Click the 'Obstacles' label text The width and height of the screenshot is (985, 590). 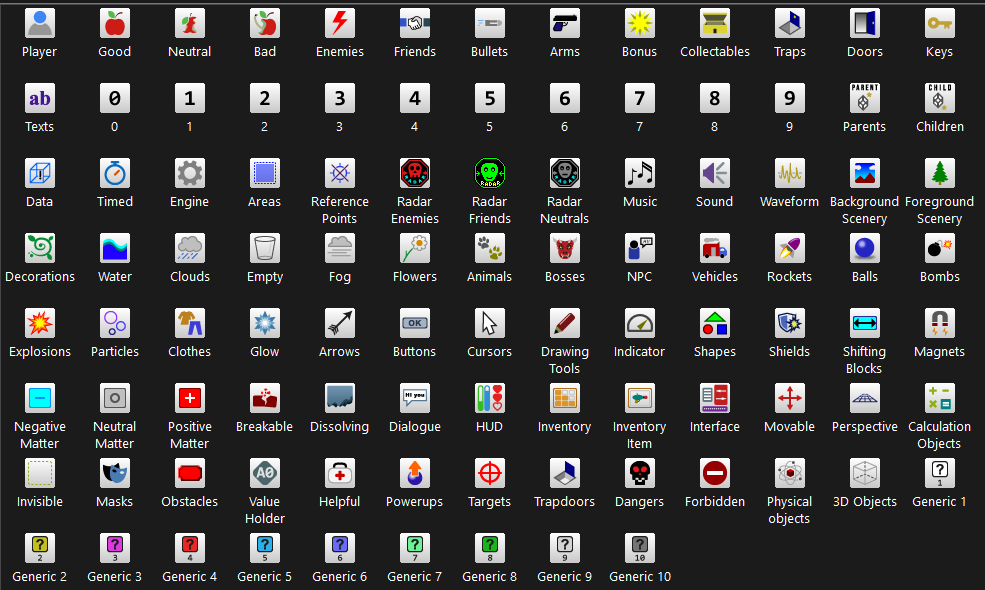(x=190, y=501)
